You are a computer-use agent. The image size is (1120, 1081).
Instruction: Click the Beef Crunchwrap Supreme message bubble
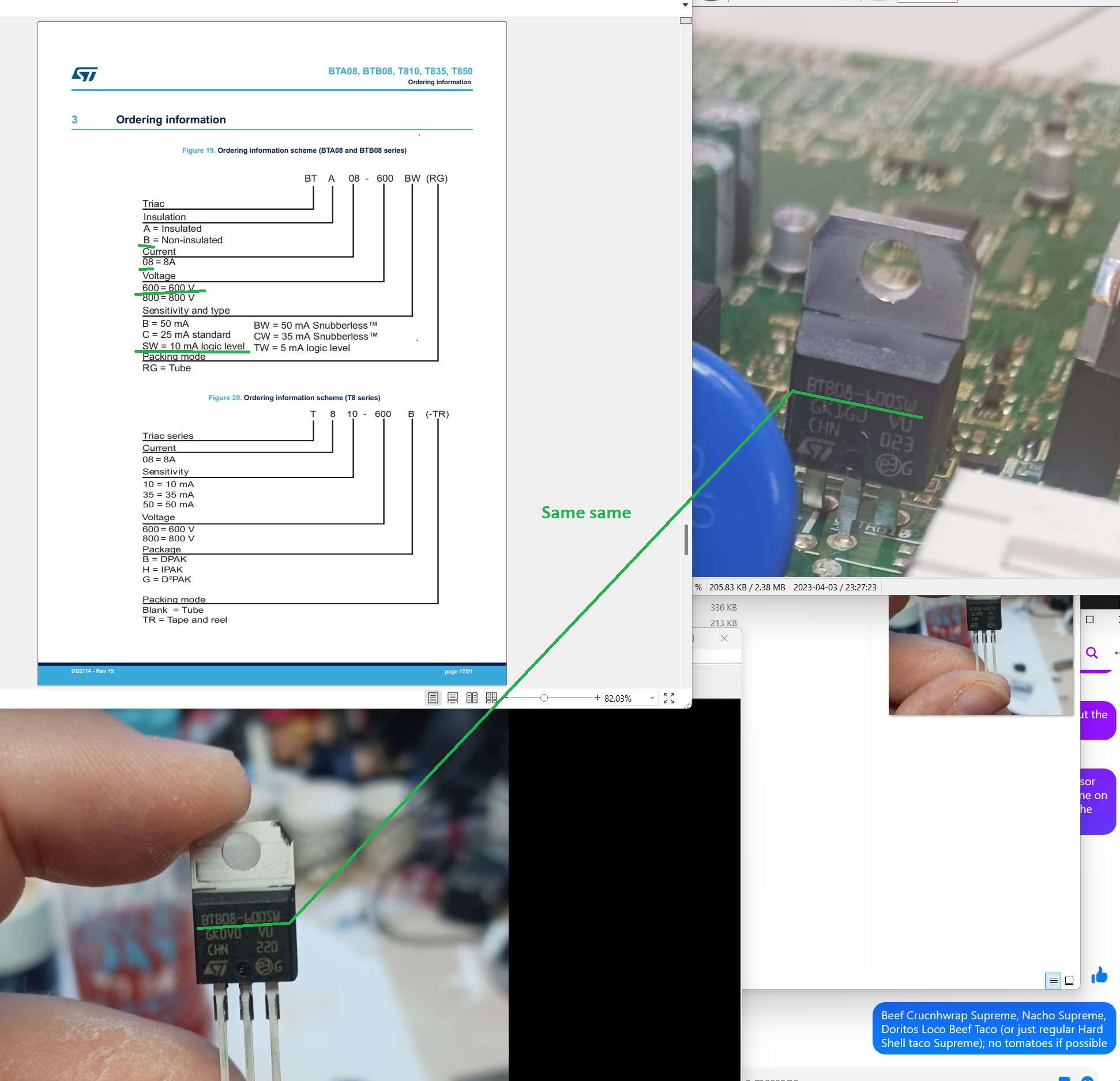click(993, 1029)
